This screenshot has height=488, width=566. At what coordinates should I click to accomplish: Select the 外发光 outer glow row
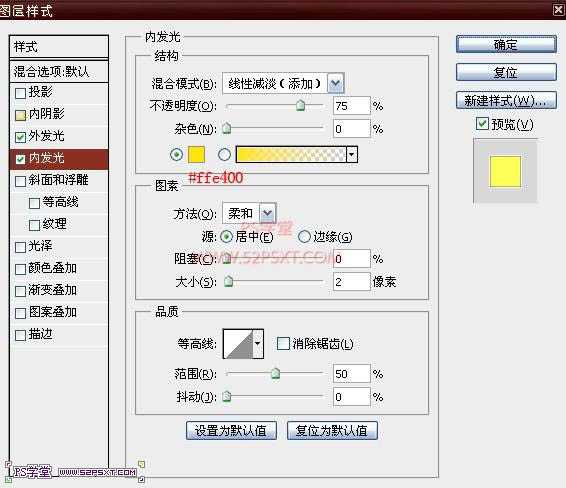59,137
